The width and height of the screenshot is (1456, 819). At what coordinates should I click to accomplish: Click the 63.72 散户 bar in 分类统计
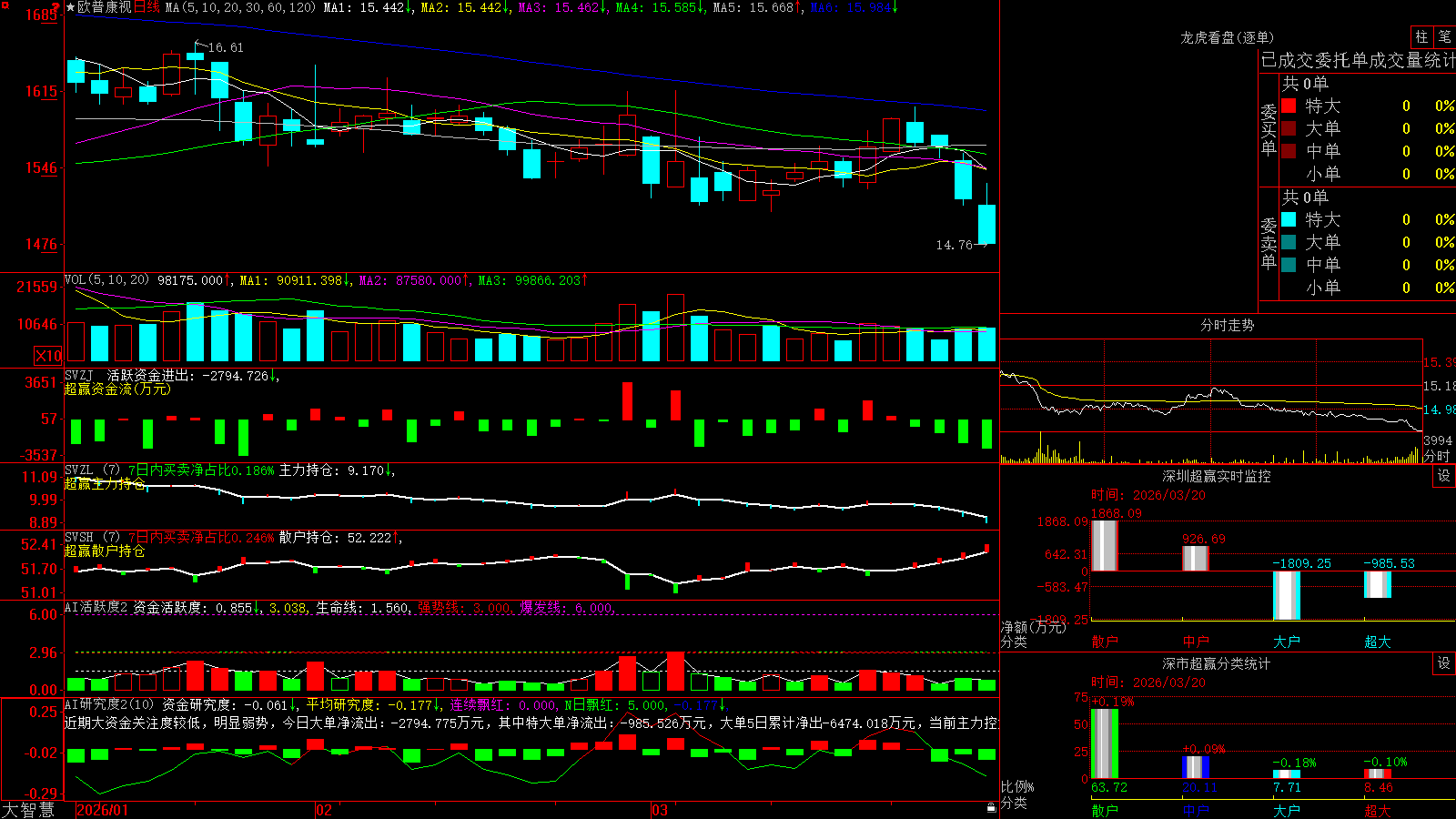coord(1105,743)
